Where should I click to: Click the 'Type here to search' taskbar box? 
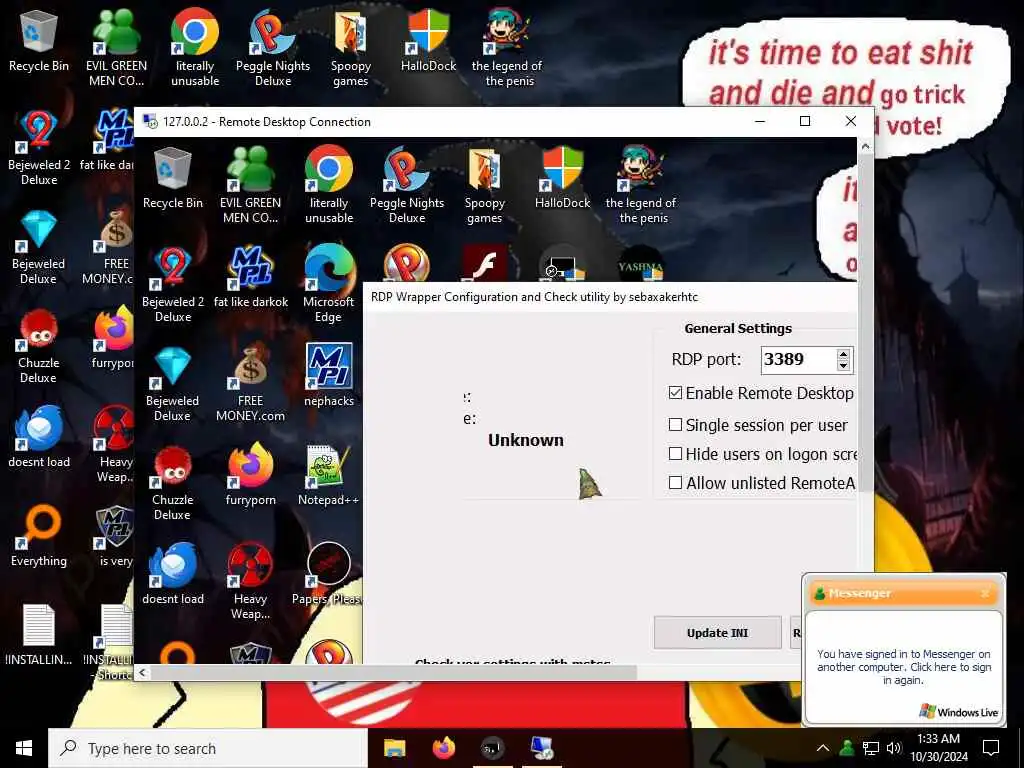tap(208, 748)
